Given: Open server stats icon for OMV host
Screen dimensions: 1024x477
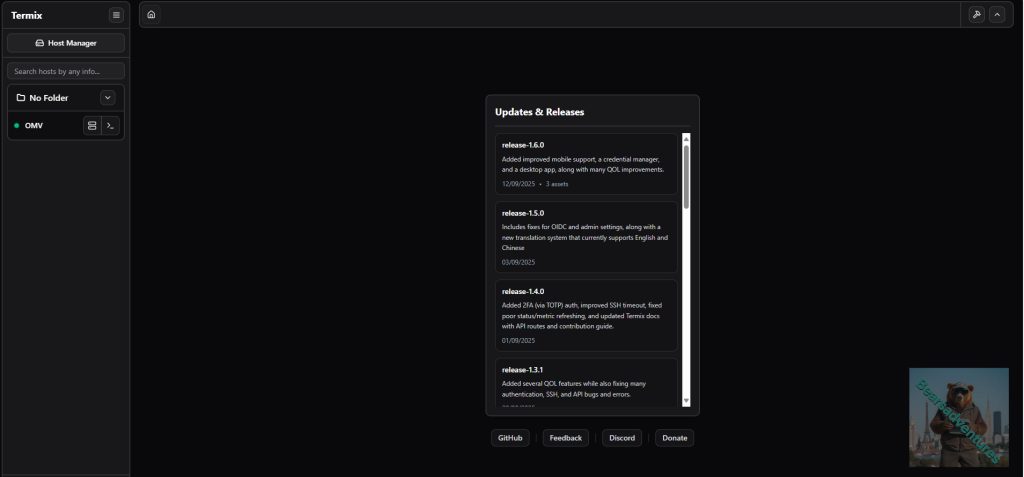Looking at the screenshot, I should [92, 125].
